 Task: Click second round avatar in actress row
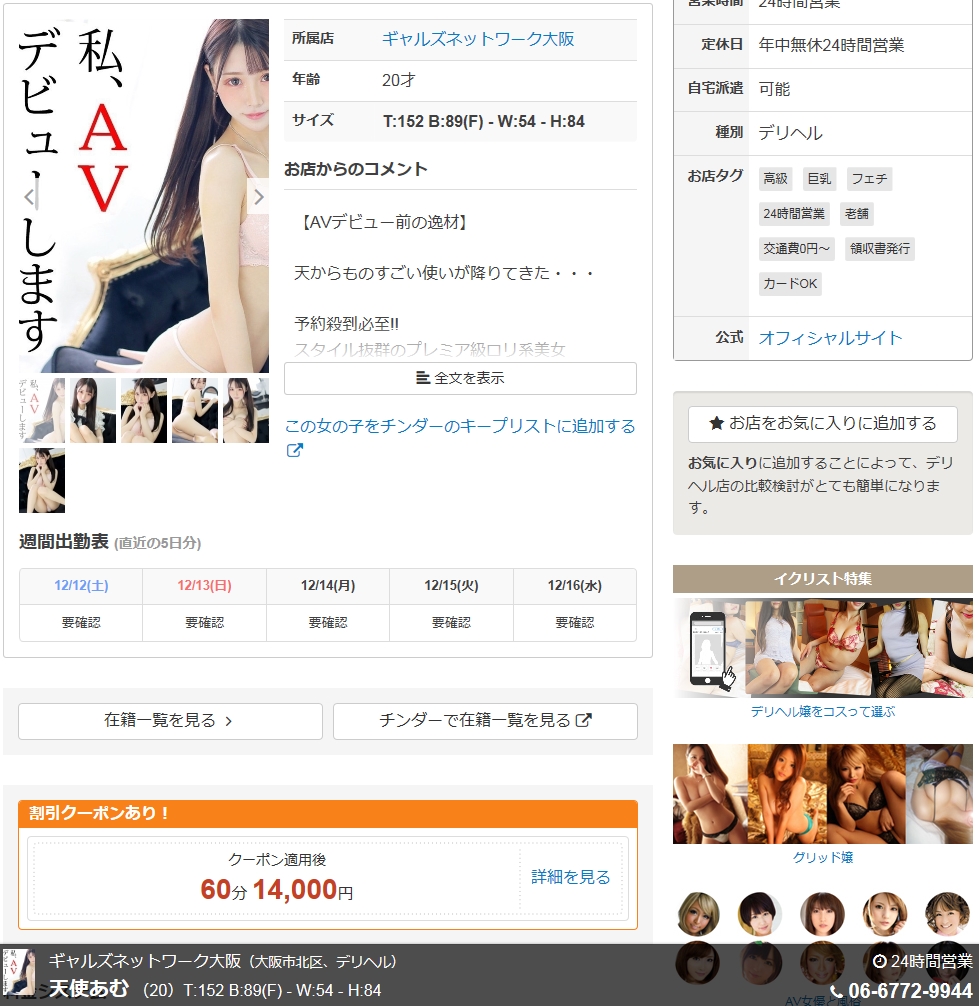click(x=760, y=914)
